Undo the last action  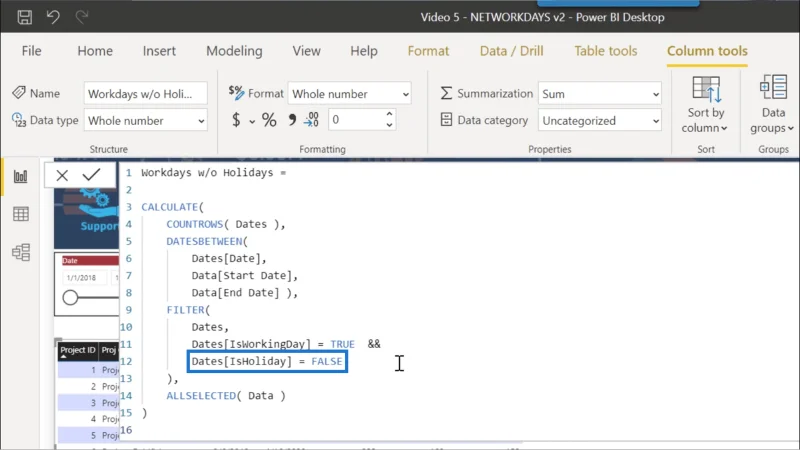point(53,17)
